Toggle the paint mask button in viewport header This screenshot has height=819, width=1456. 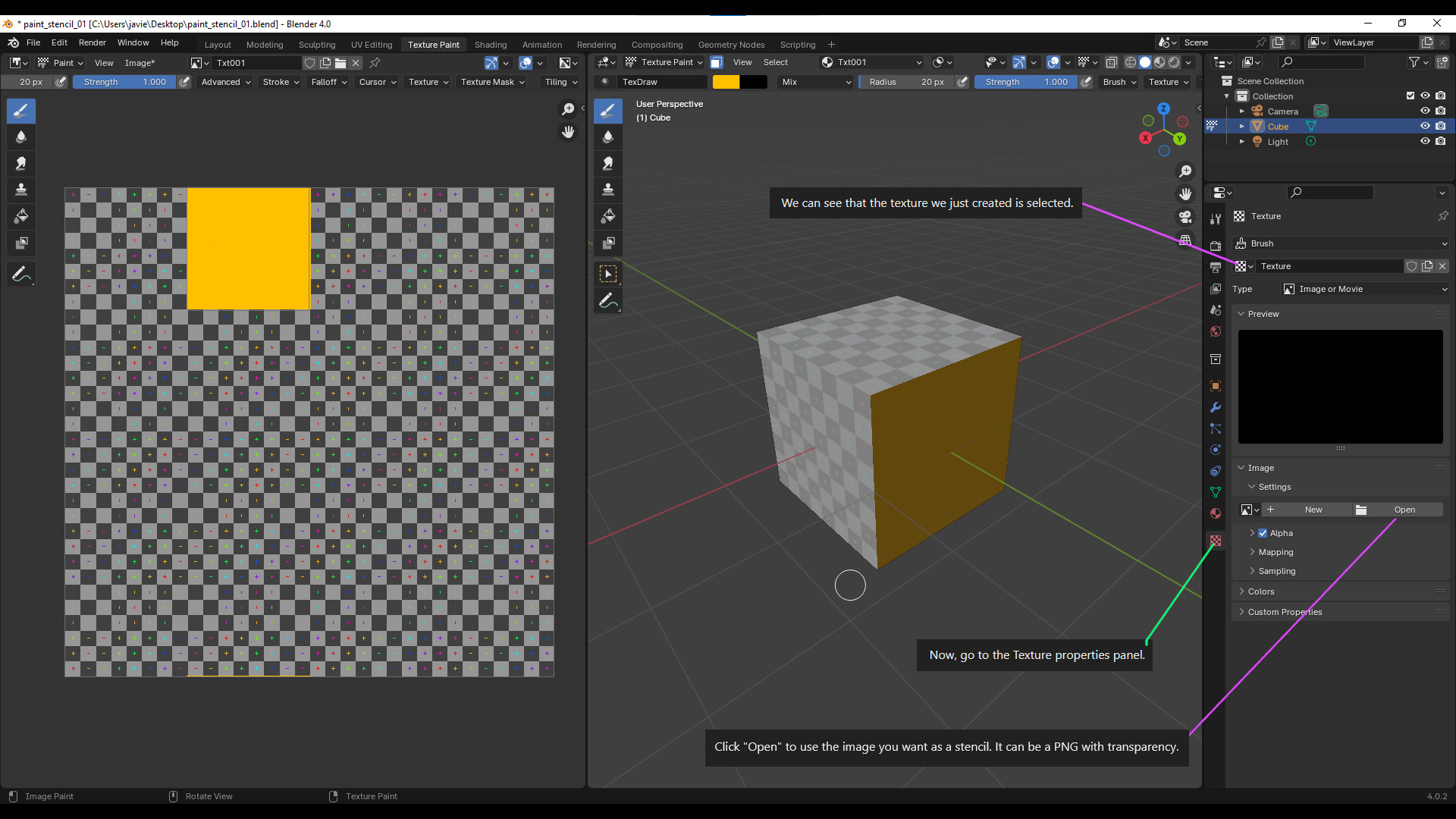point(716,62)
